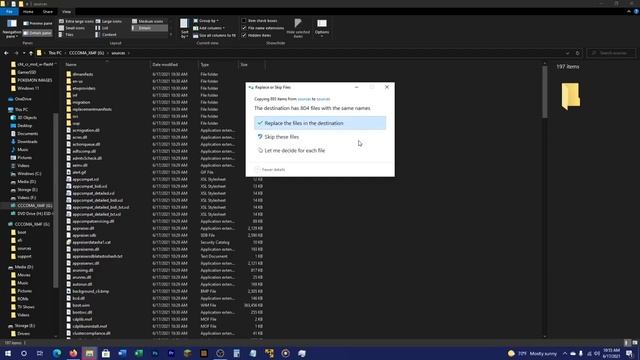Select Desktop in navigation pane

[x=24, y=125]
